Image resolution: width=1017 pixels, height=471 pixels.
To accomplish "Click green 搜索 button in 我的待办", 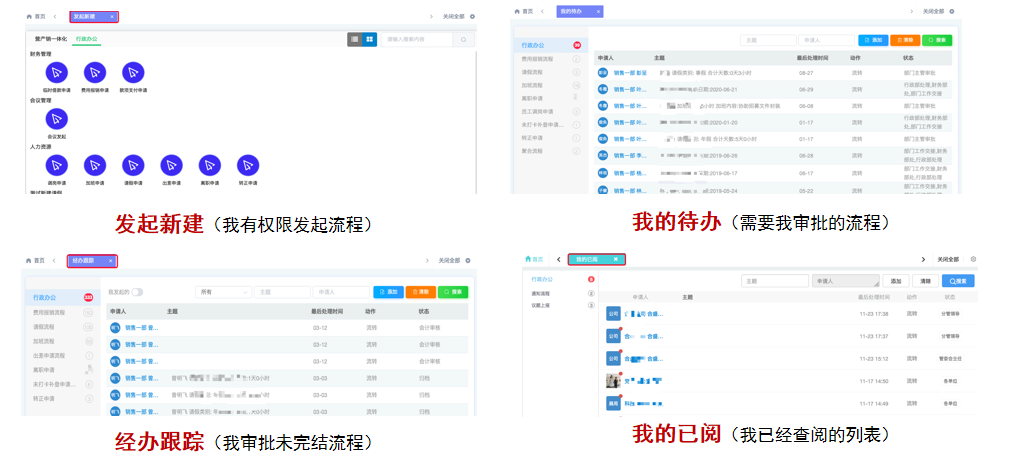I will click(x=936, y=40).
